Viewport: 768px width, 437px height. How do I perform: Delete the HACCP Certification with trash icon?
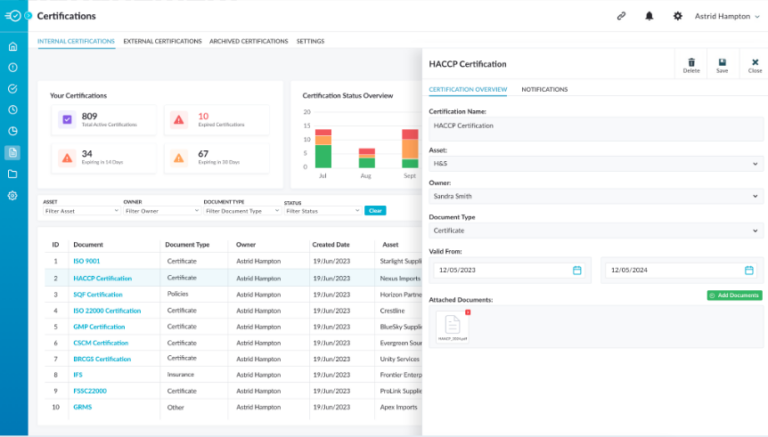tap(691, 64)
